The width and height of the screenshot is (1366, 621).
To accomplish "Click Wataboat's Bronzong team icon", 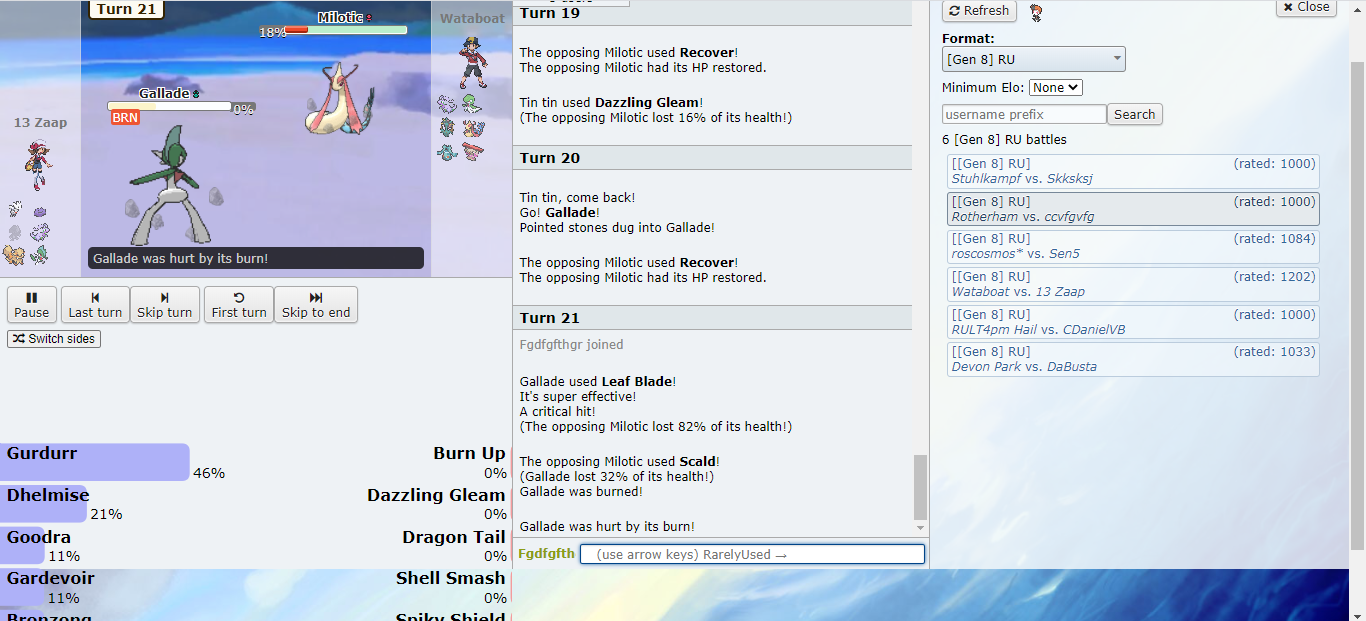I will click(447, 152).
